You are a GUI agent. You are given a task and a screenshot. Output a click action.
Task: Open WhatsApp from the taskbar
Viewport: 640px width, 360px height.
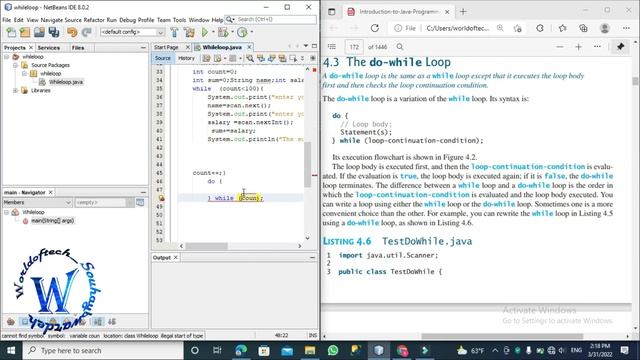tap(333, 350)
